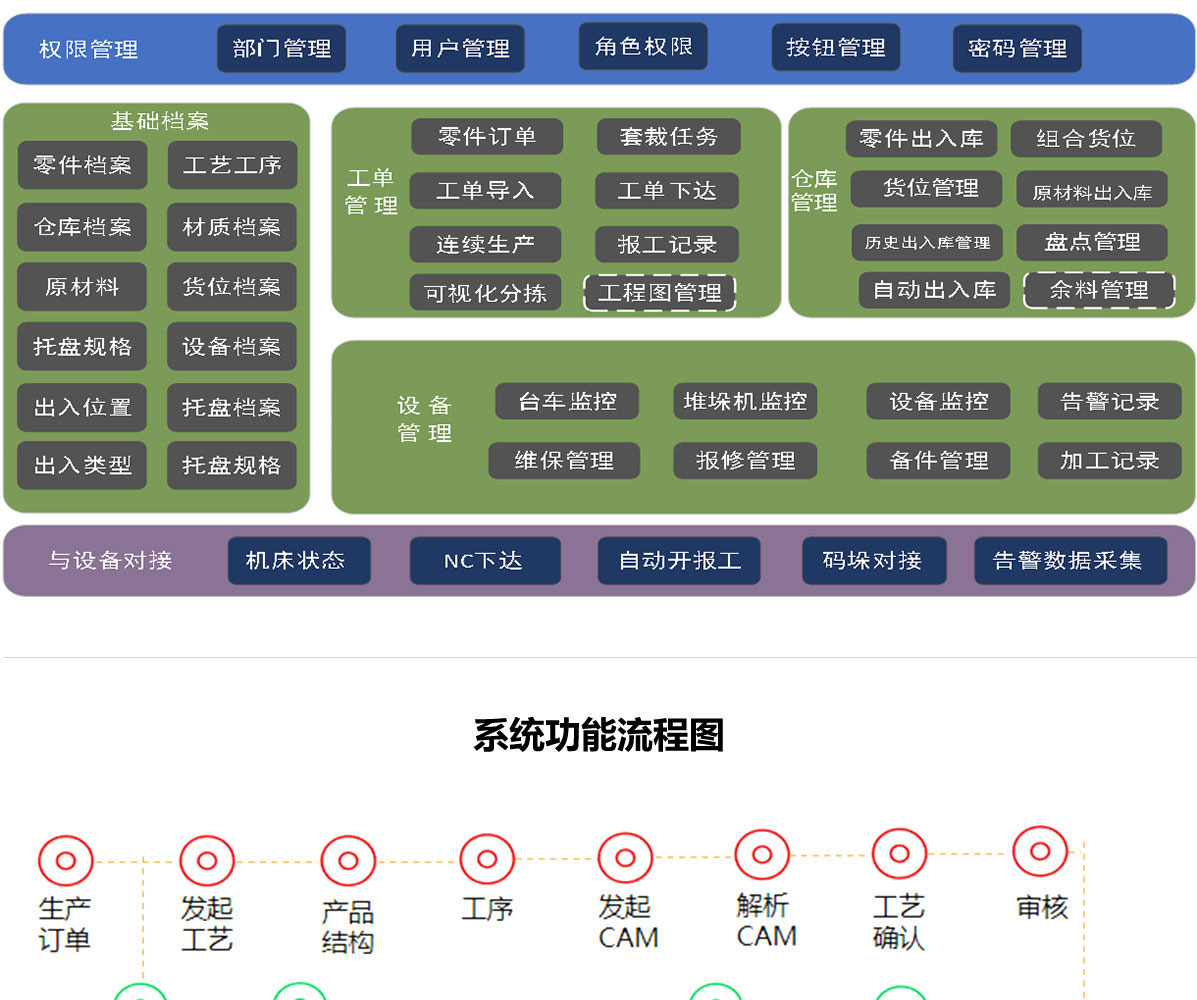Select the dashed 余料管理 box
The height and width of the screenshot is (1000, 1197).
1099,290
